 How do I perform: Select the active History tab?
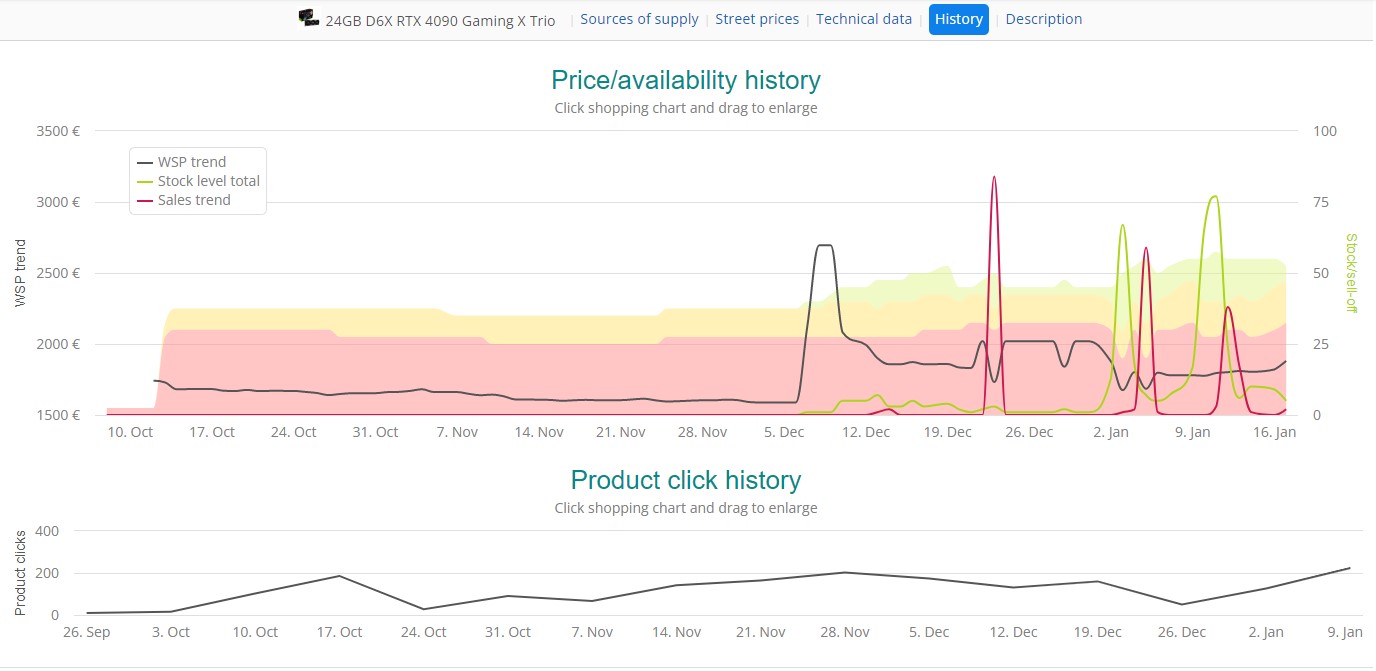click(x=958, y=18)
